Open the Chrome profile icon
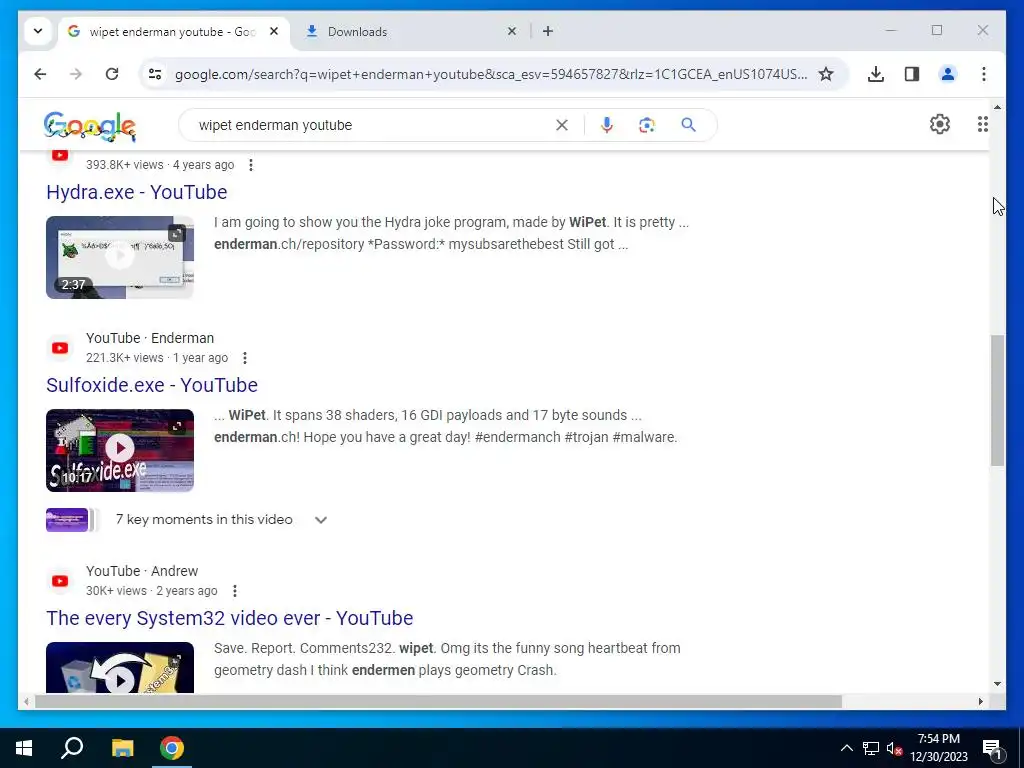 [x=948, y=74]
